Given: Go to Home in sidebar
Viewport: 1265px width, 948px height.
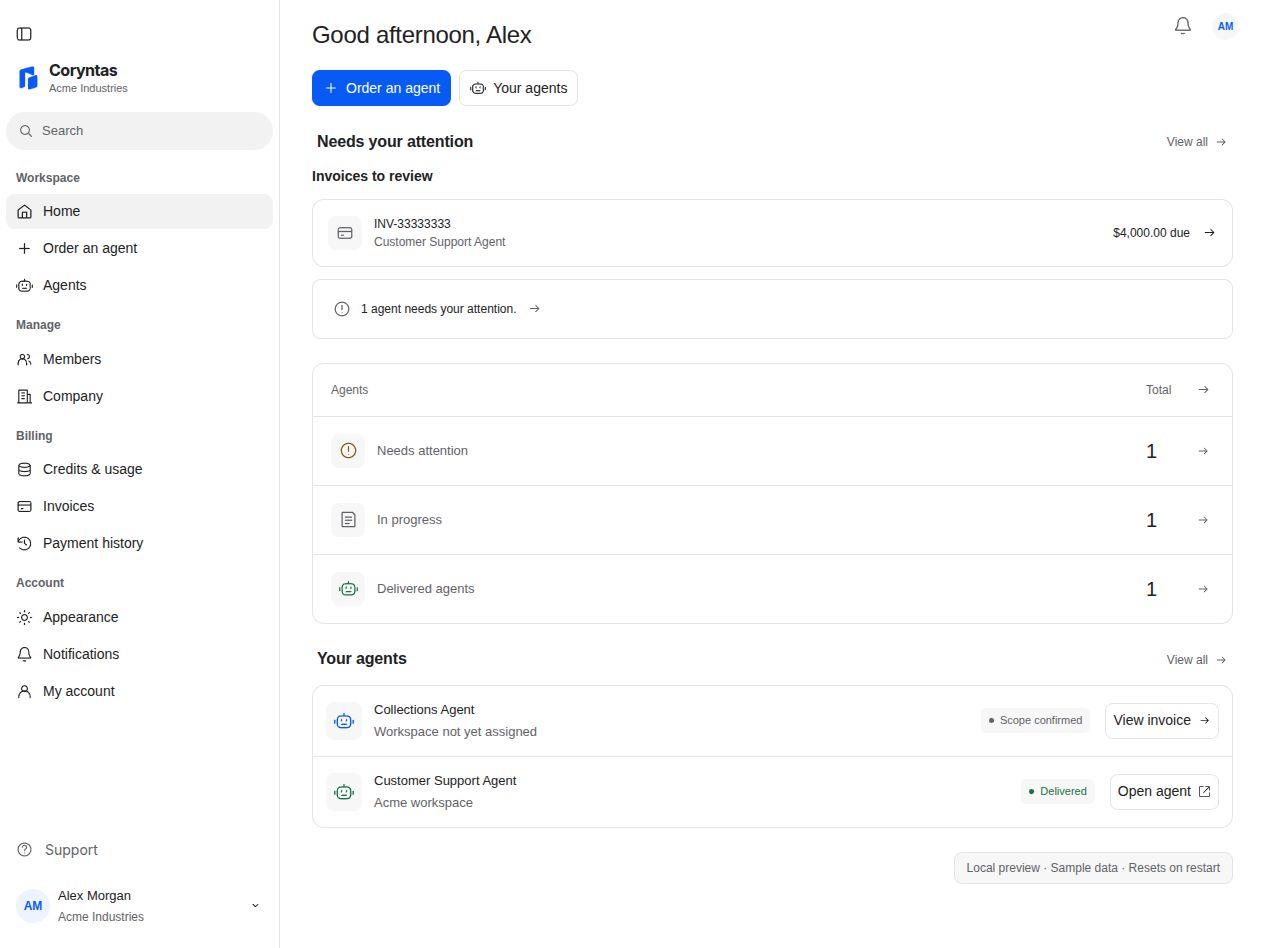Looking at the screenshot, I should pos(139,212).
